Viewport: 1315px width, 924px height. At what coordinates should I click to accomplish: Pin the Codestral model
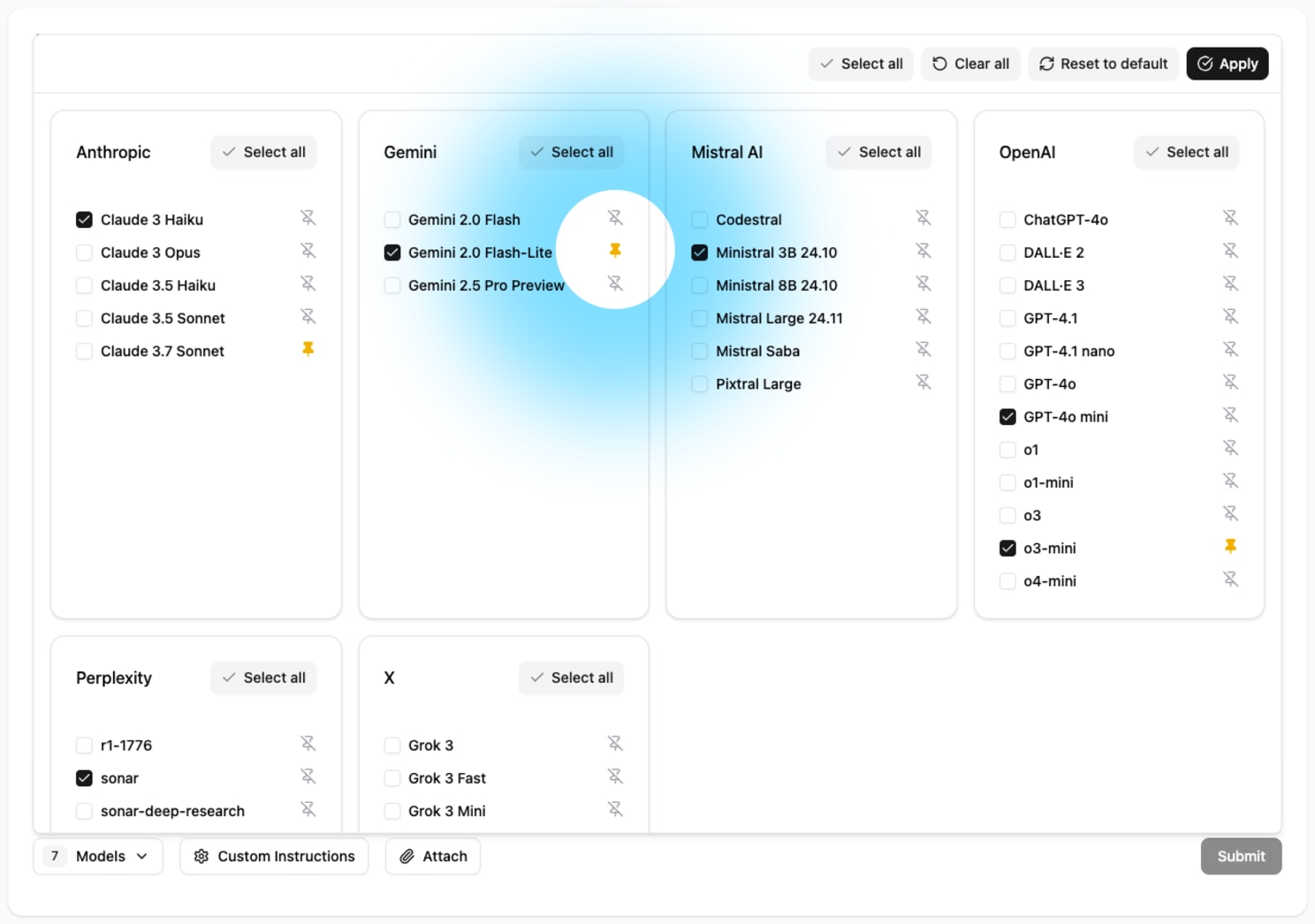923,217
